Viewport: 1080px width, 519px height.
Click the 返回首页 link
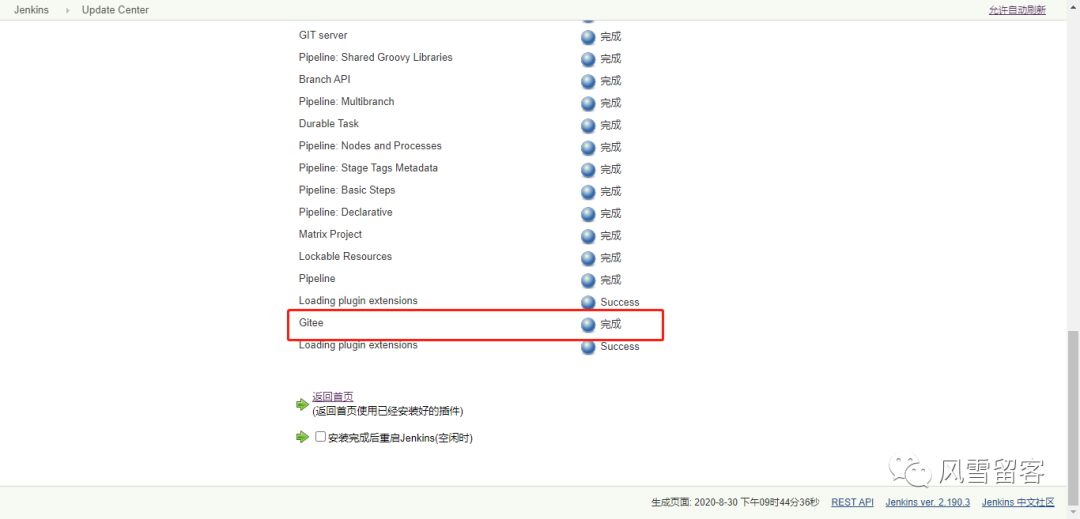pyautogui.click(x=333, y=396)
